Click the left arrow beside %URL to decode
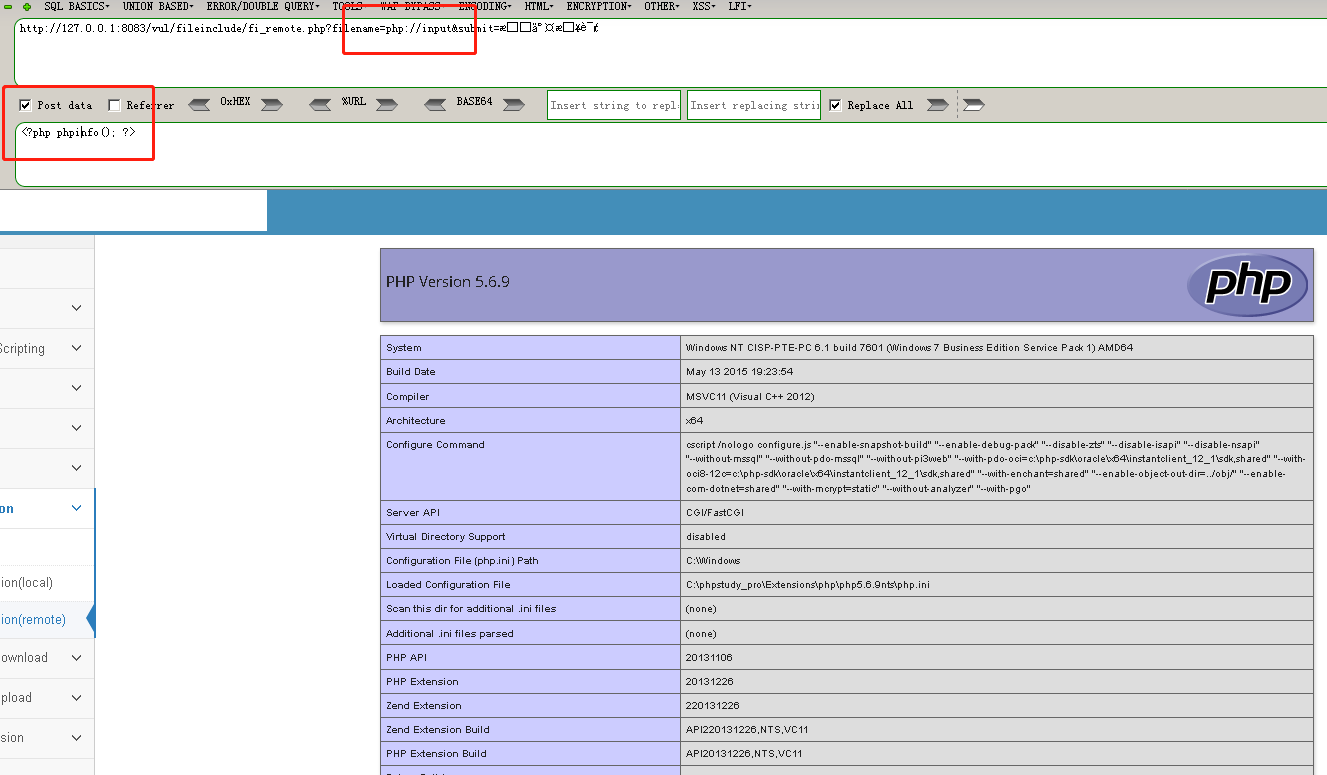 pos(320,104)
